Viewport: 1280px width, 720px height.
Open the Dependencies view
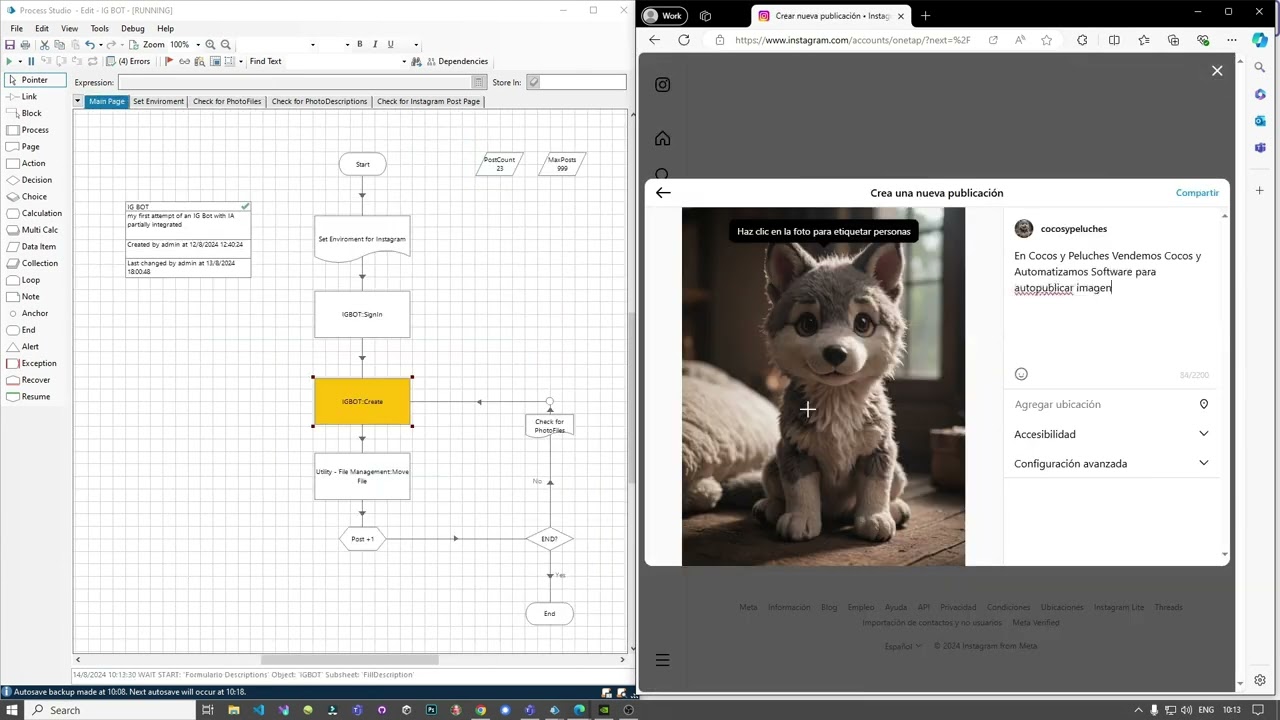pyautogui.click(x=457, y=61)
